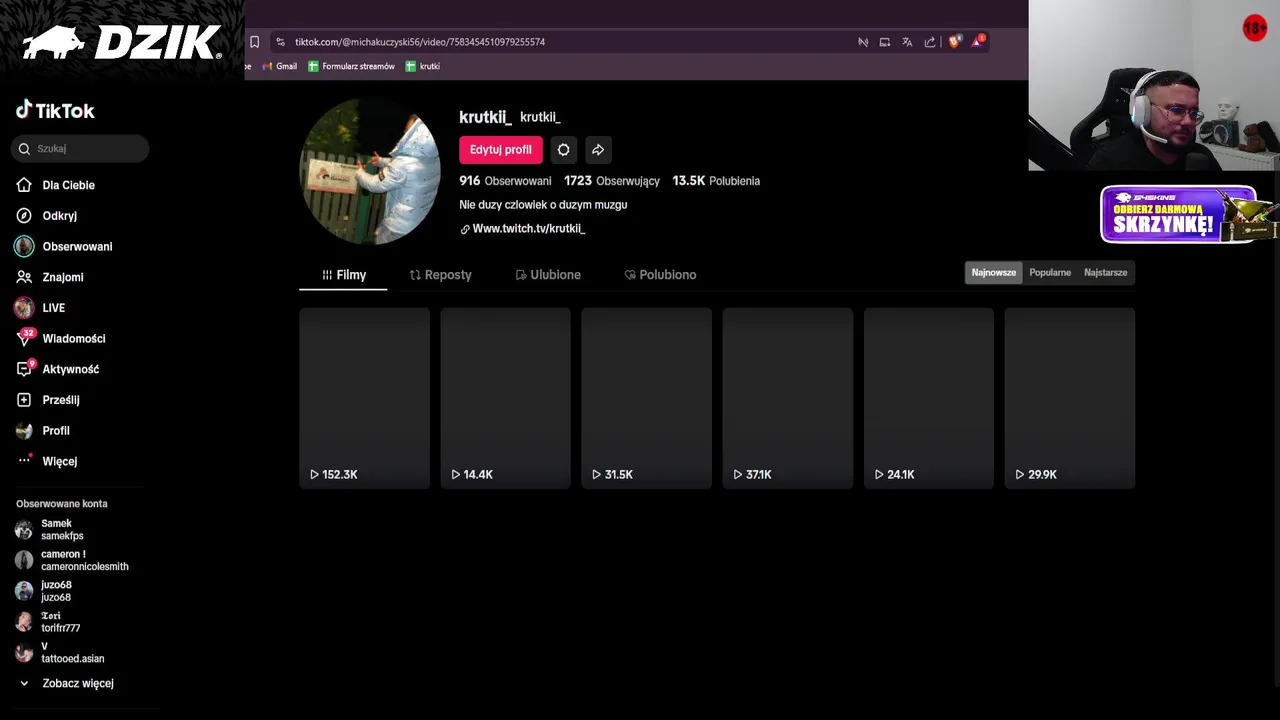Open the video with 14.4K views
The width and height of the screenshot is (1280, 720).
[505, 398]
